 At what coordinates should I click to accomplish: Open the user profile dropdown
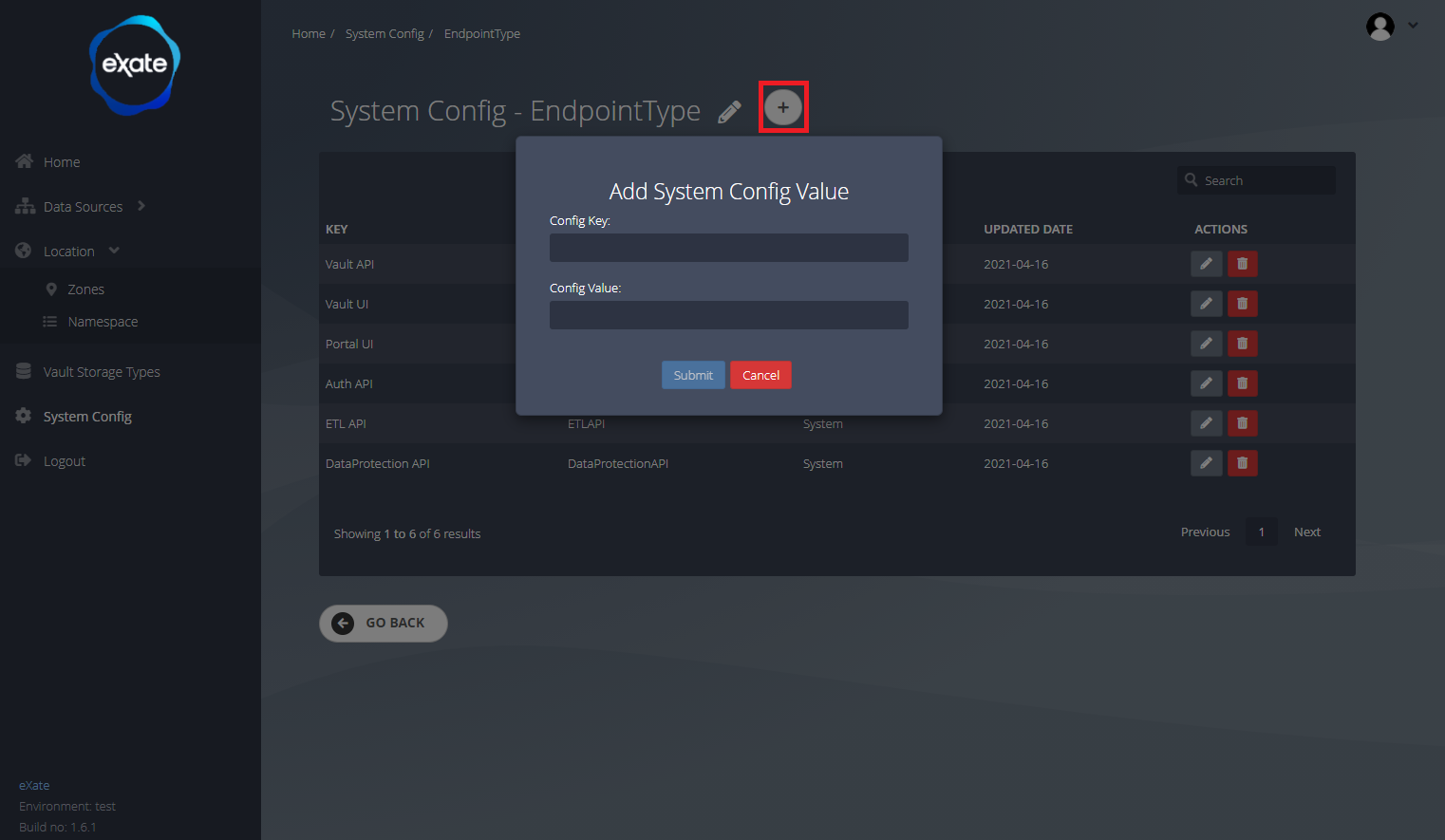tap(1391, 27)
